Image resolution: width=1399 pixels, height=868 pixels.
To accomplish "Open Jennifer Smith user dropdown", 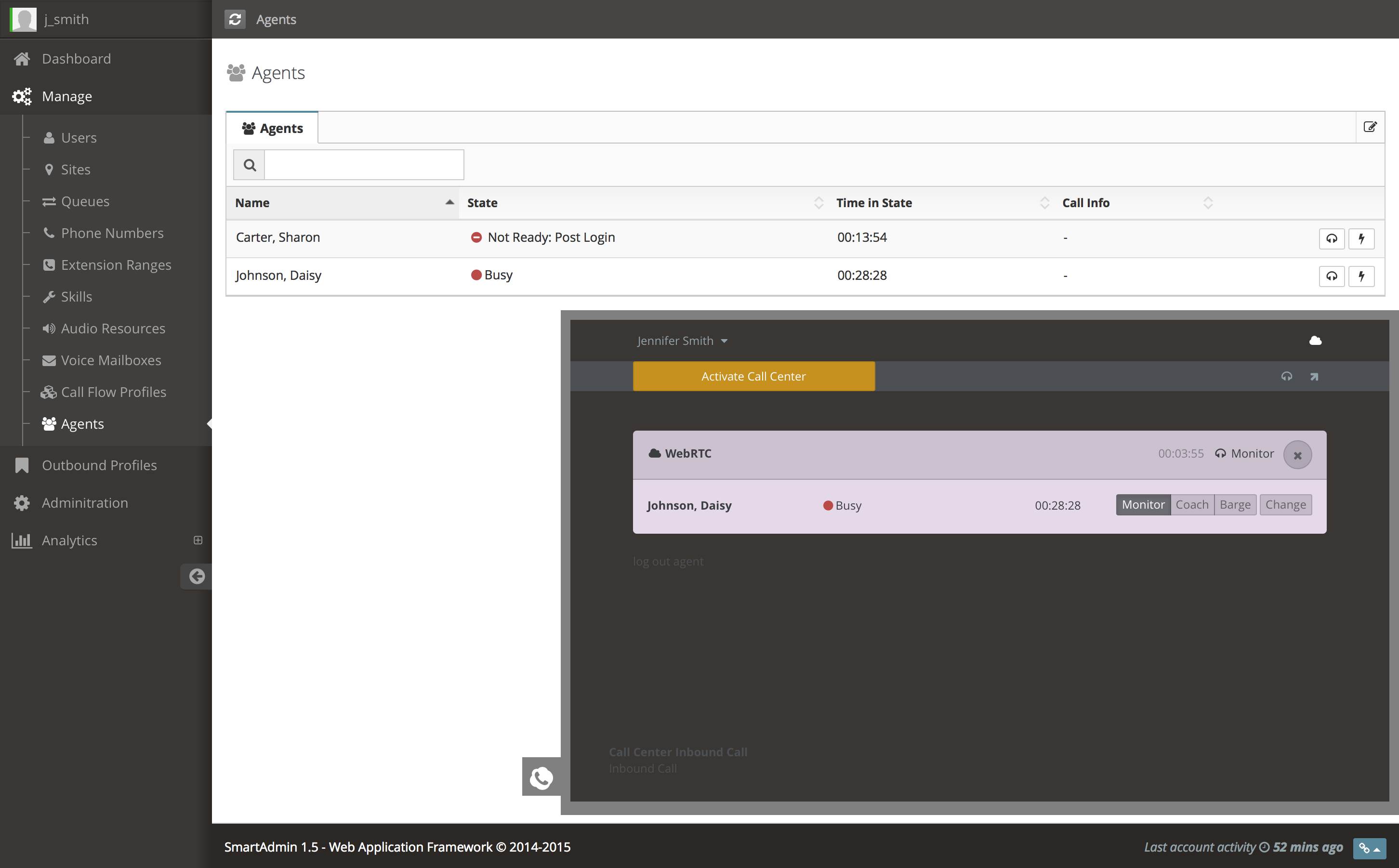I will pos(682,341).
